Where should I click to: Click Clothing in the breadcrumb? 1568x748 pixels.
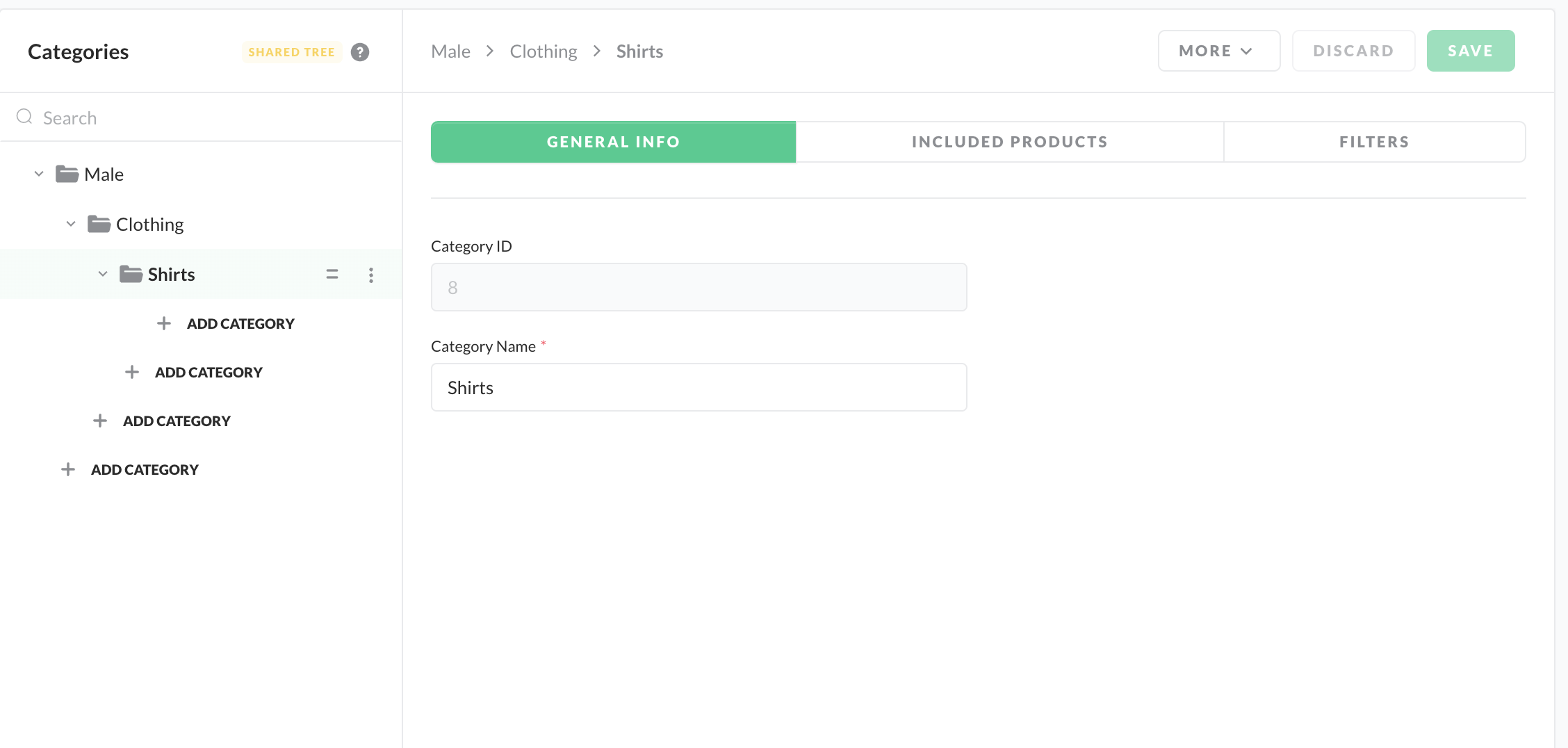coord(544,51)
